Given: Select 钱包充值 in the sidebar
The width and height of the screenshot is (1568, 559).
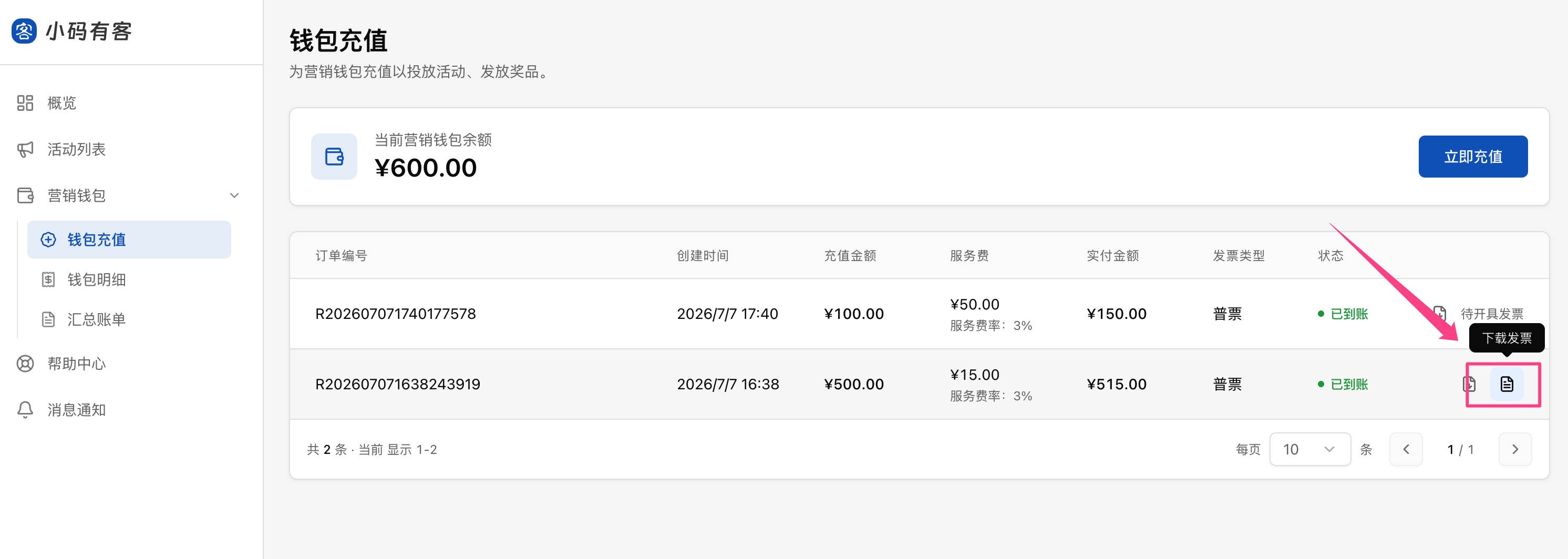Looking at the screenshot, I should (129, 240).
